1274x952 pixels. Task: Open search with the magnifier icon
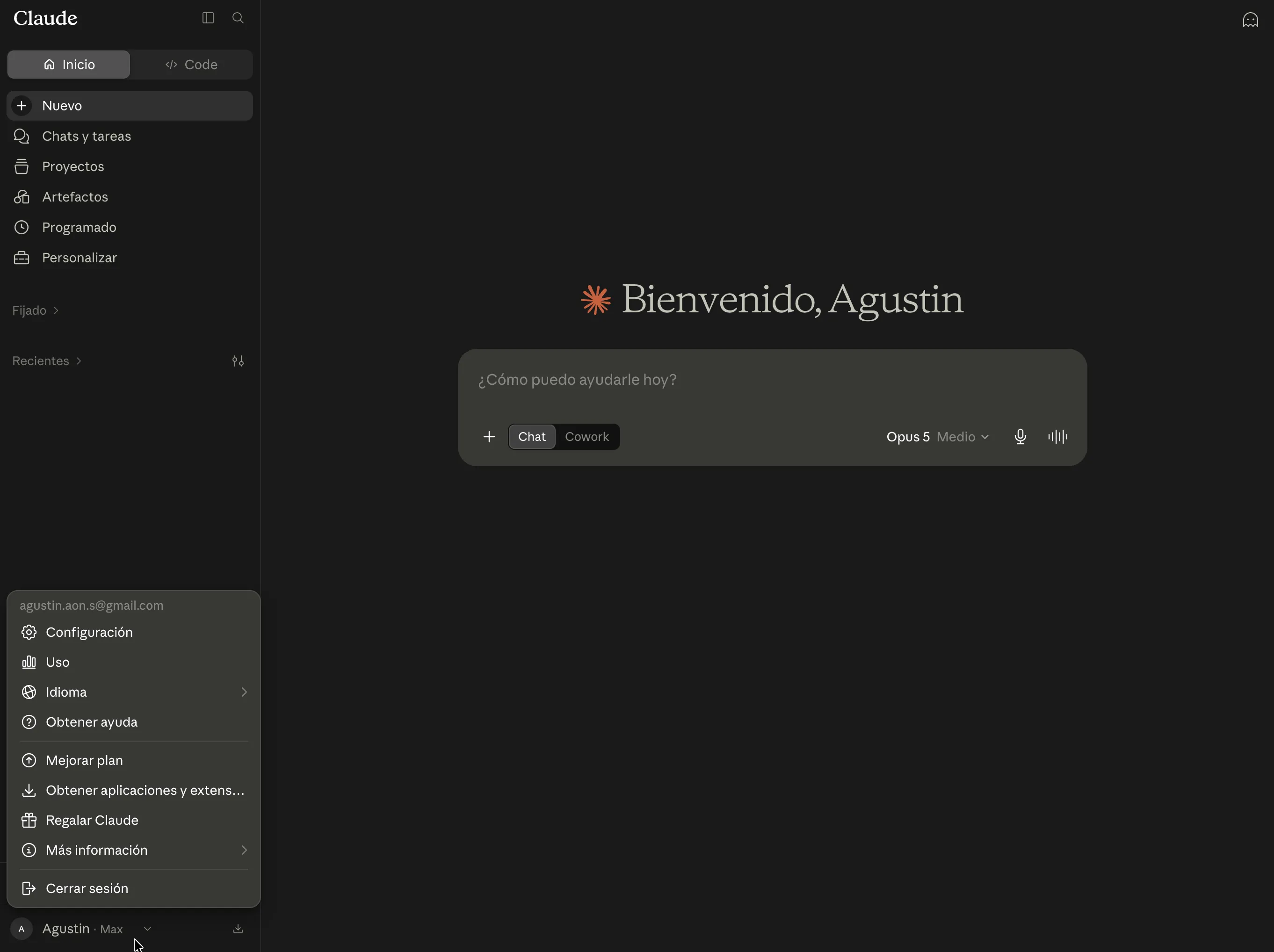(x=238, y=18)
